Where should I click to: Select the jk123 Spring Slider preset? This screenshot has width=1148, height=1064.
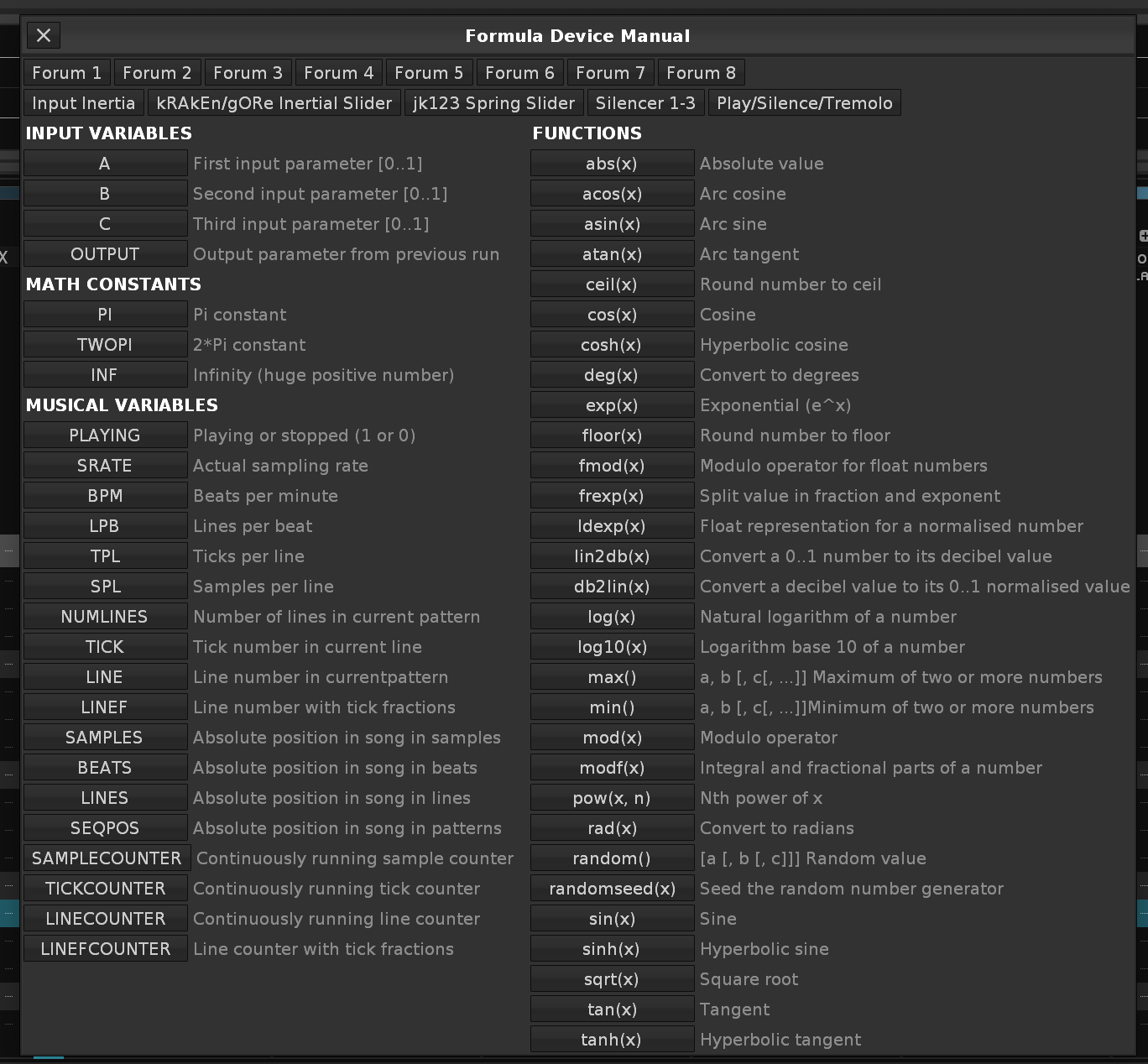493,103
